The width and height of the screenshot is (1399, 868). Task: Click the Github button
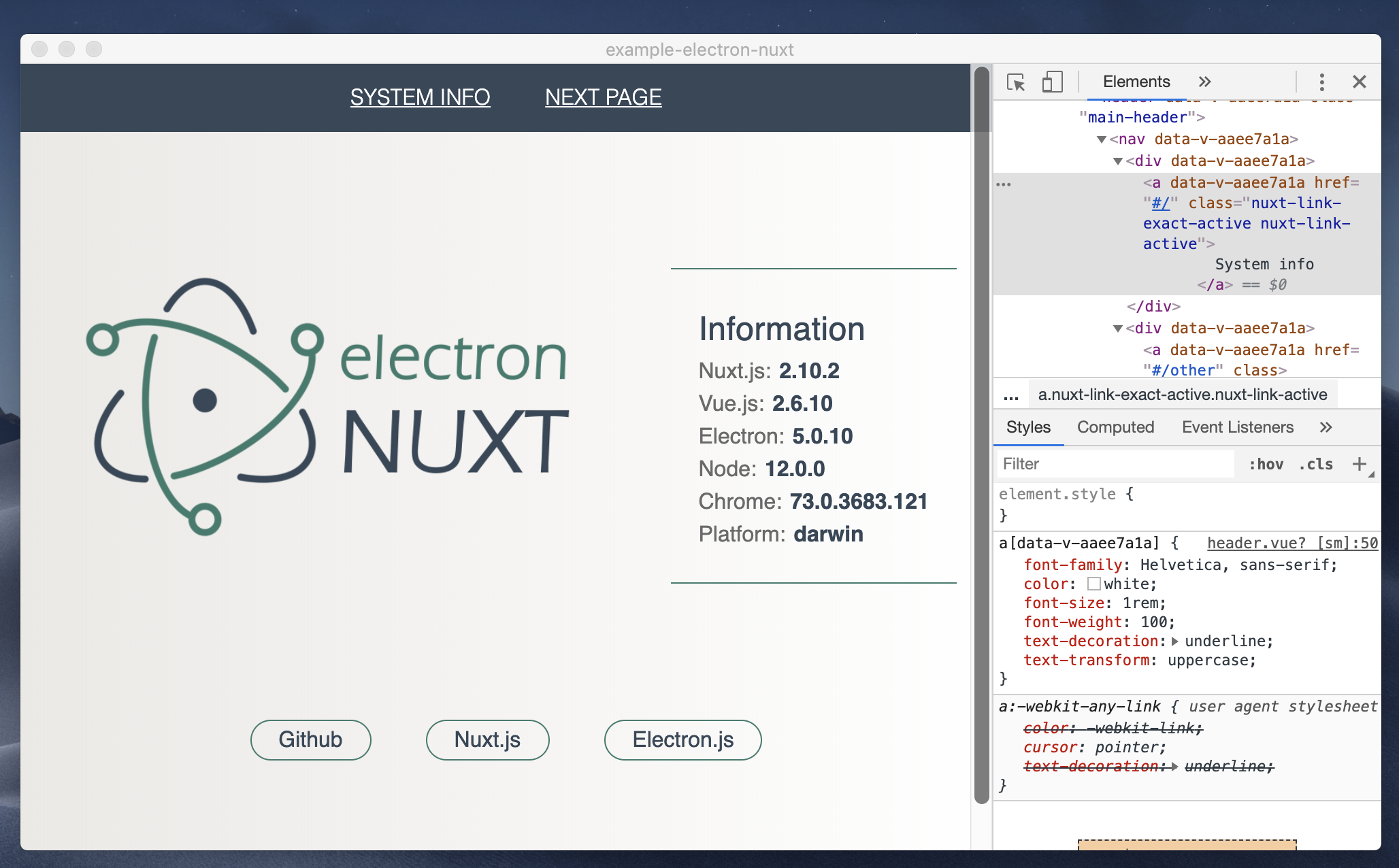(x=310, y=739)
